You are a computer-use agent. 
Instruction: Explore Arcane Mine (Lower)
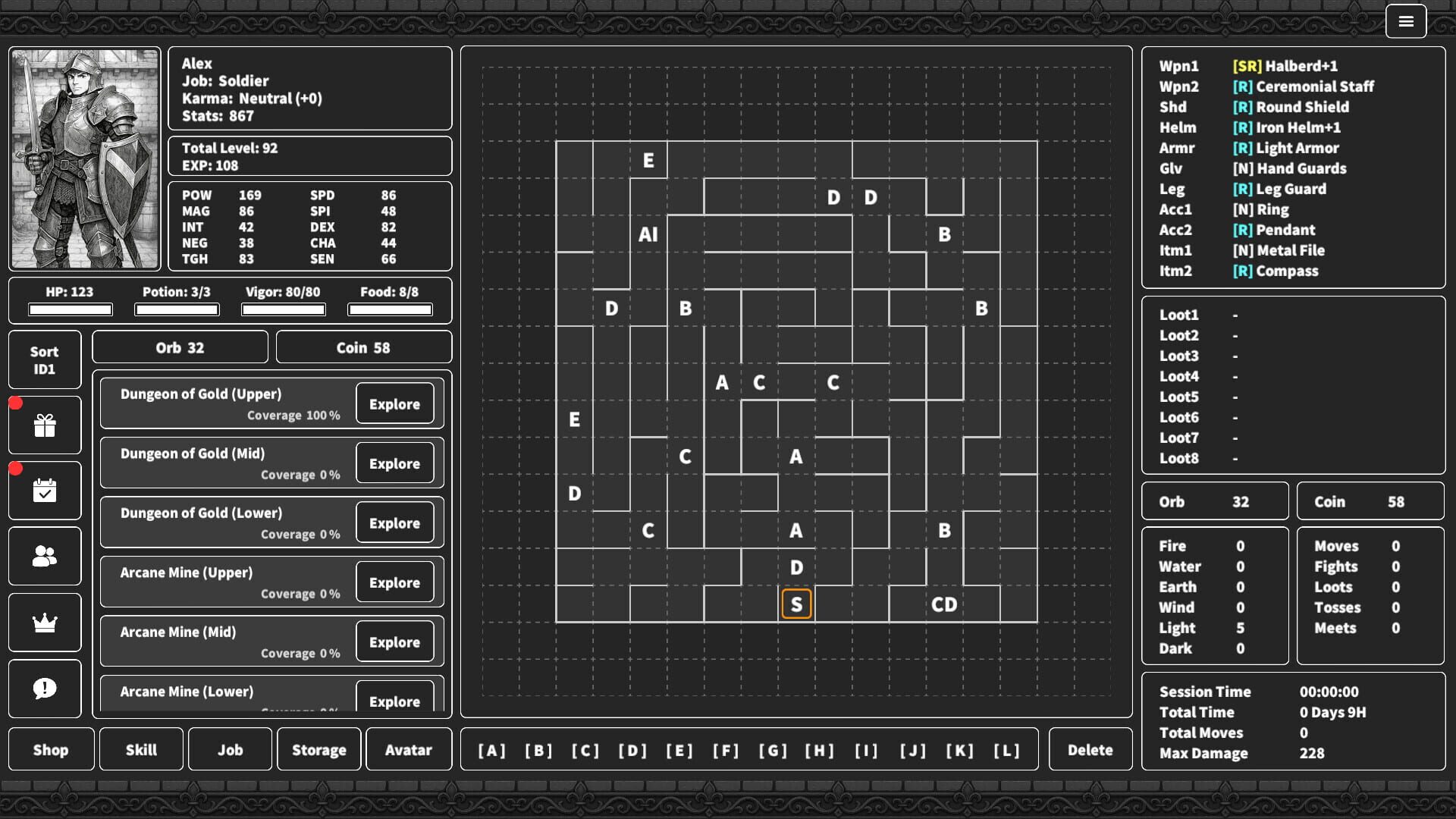point(394,698)
